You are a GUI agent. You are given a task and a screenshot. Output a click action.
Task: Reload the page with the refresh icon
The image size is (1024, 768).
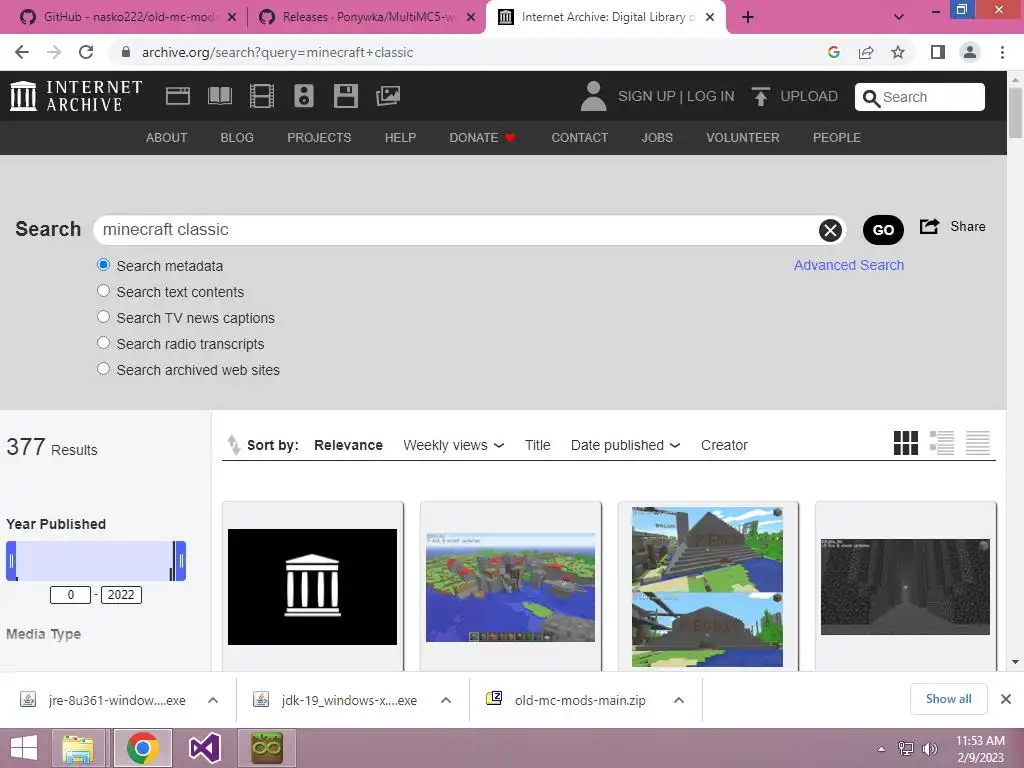pos(86,52)
